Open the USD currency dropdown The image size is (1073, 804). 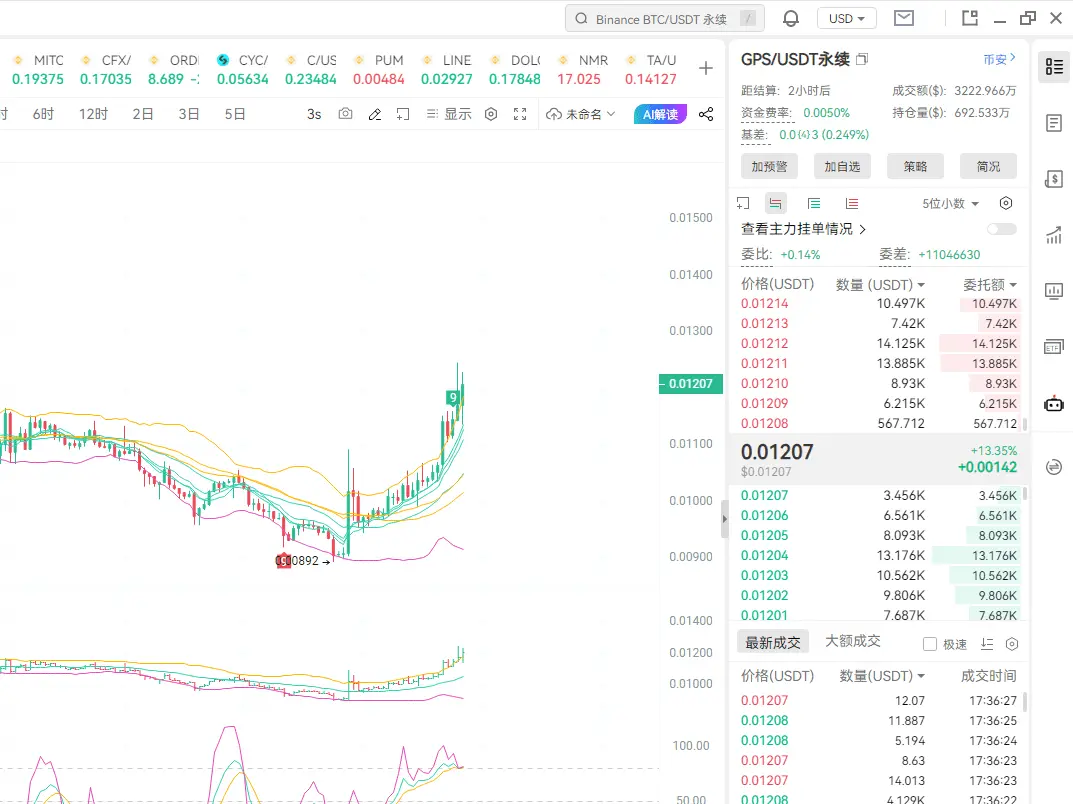pos(846,18)
